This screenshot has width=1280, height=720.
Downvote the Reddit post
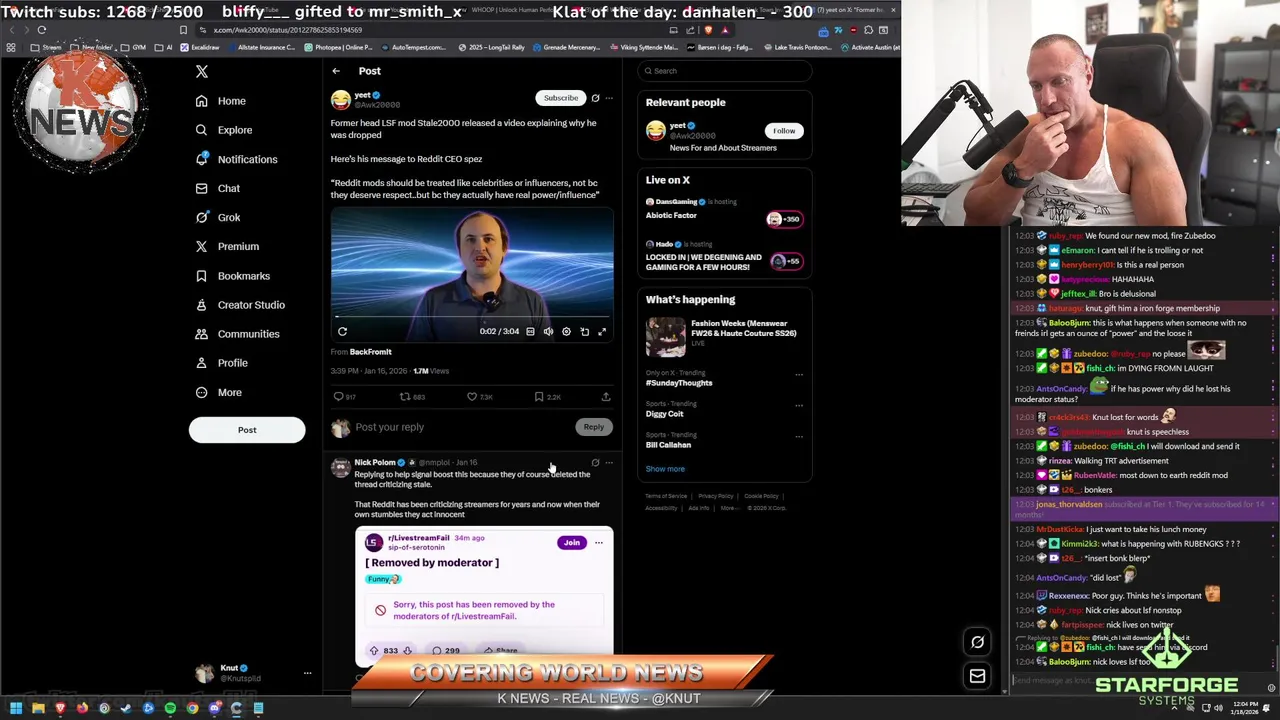pyautogui.click(x=407, y=651)
